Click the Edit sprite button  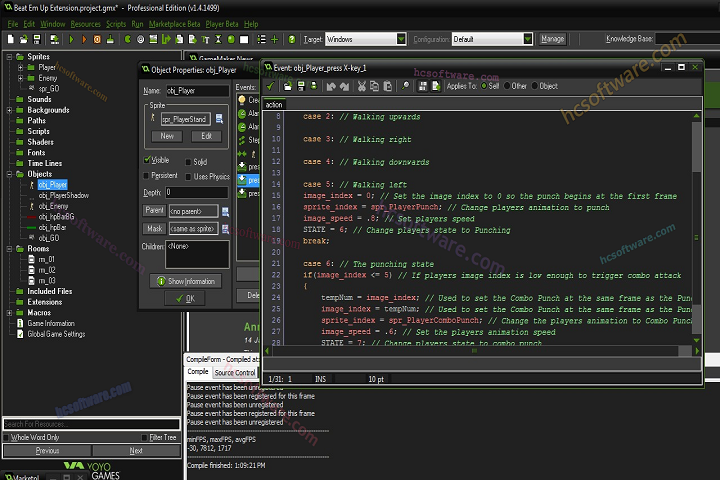(206, 136)
